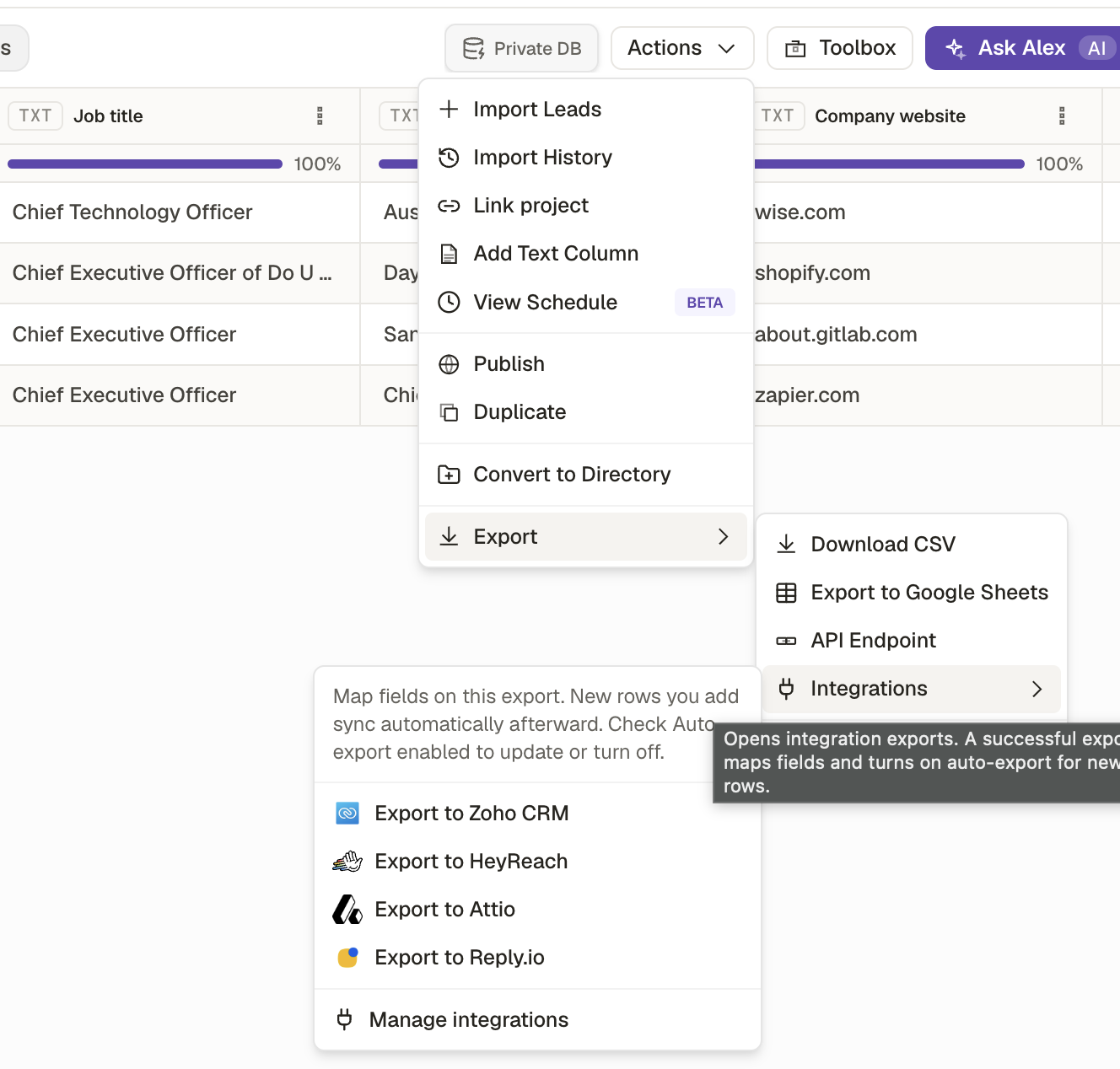Click the shopify.com cell

coord(928,273)
